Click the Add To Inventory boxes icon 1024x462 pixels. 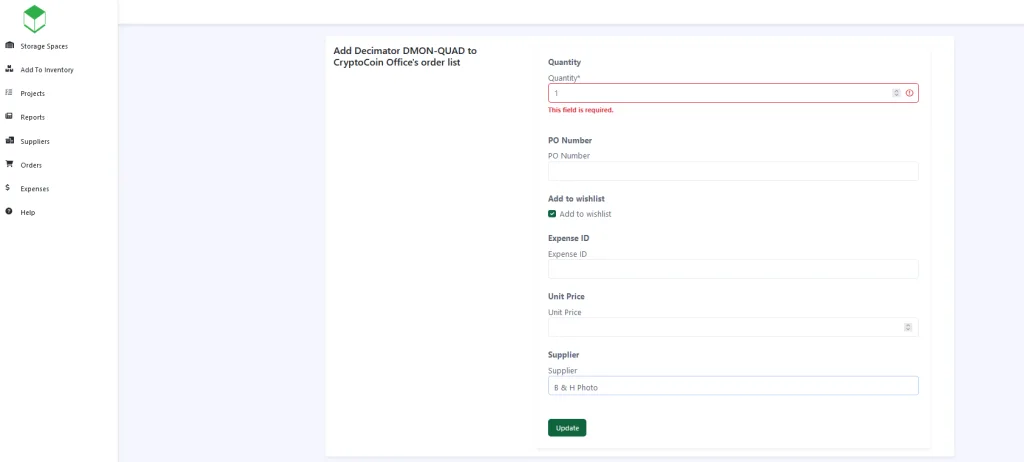(9, 69)
